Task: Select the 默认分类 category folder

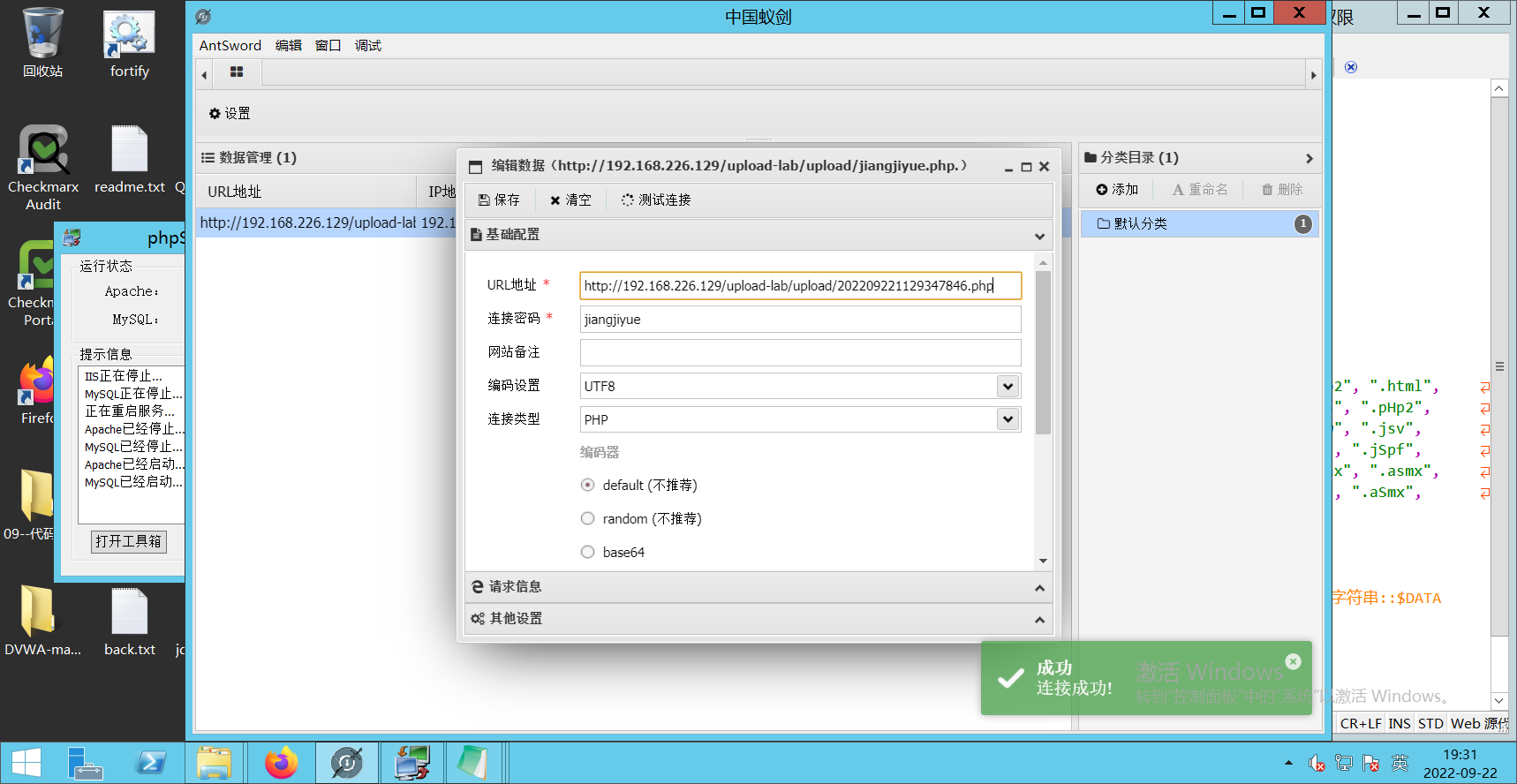Action: (1140, 224)
